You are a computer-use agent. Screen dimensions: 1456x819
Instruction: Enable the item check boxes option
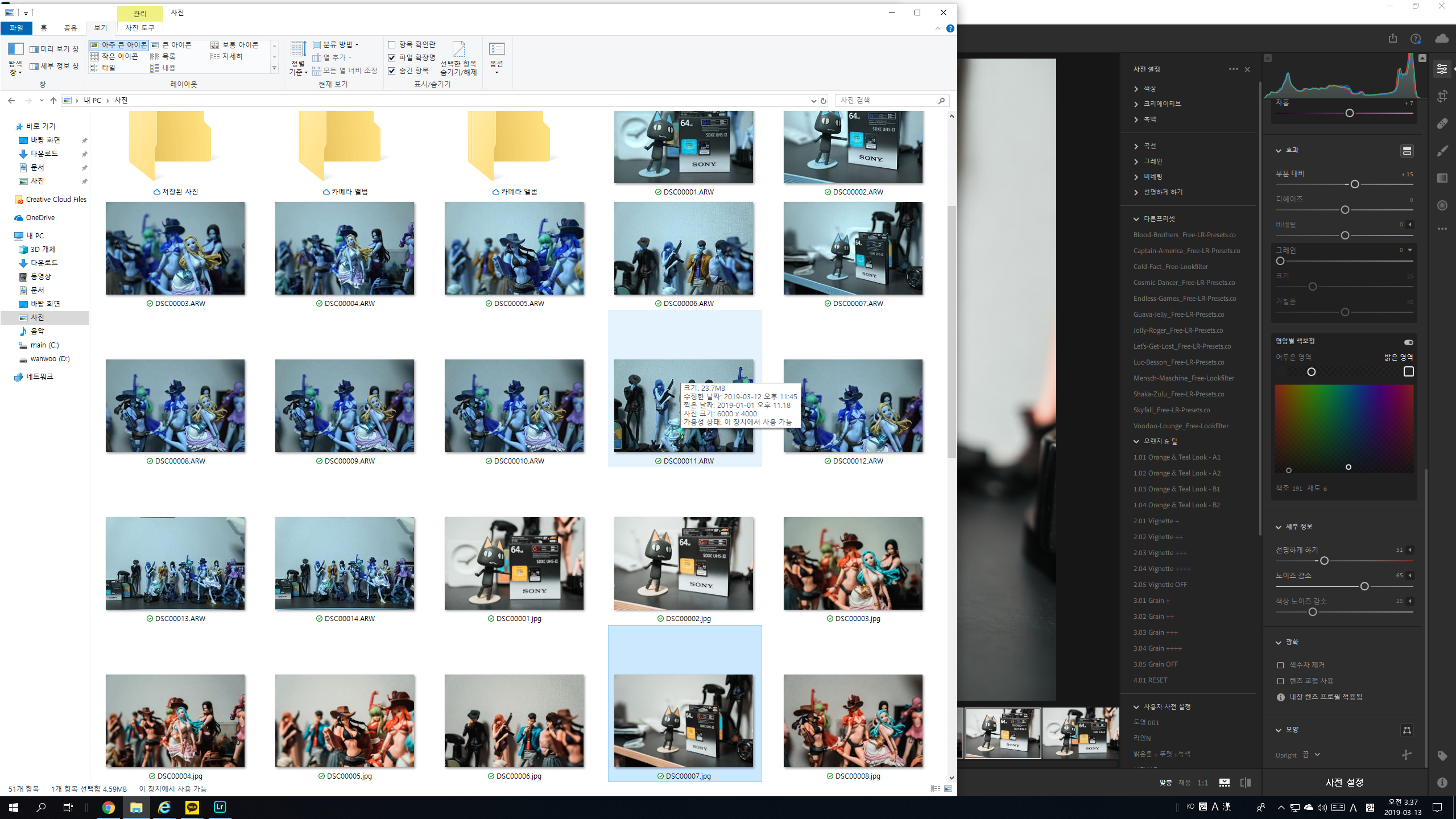412,44
